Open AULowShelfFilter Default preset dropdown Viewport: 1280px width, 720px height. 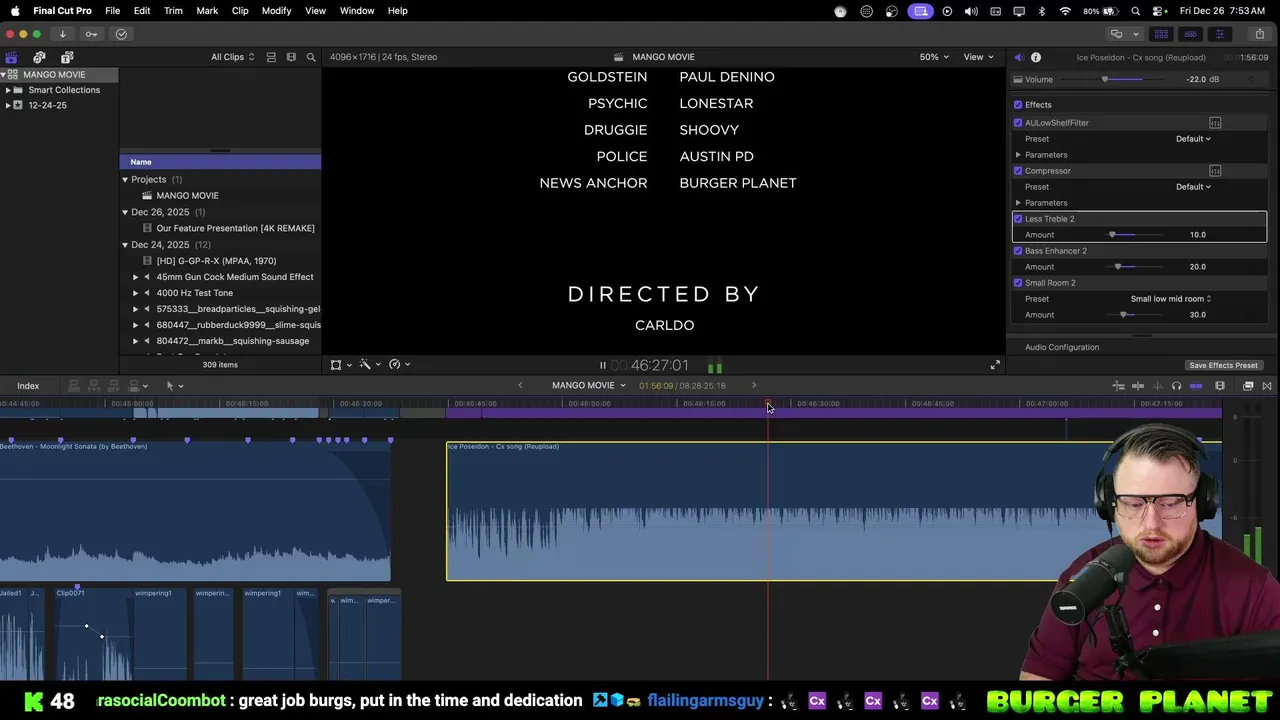(1193, 139)
